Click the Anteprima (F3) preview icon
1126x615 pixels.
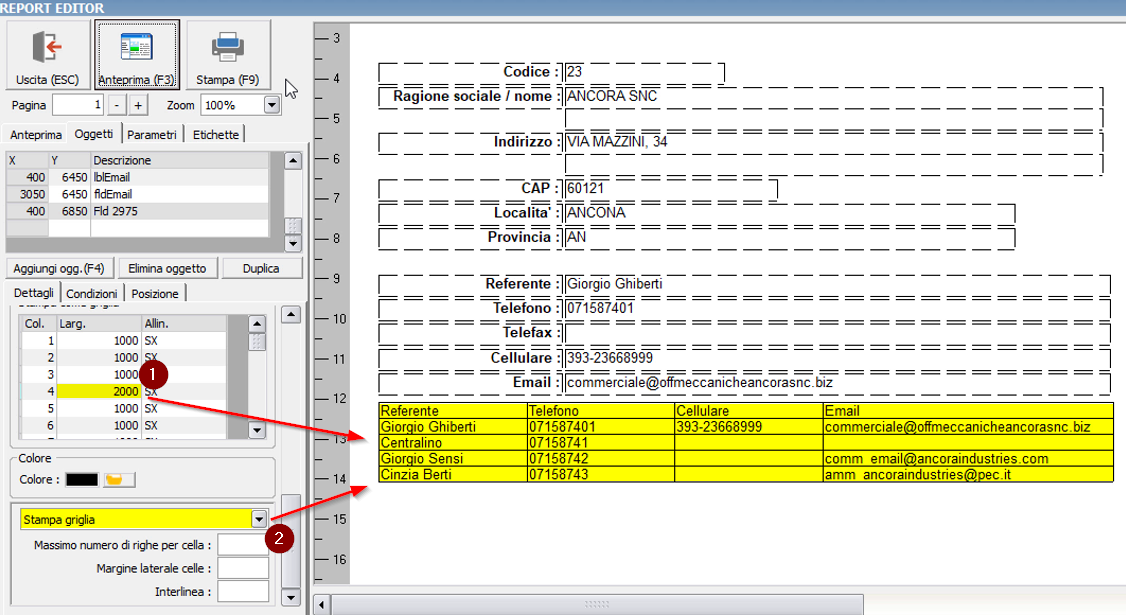pos(137,48)
